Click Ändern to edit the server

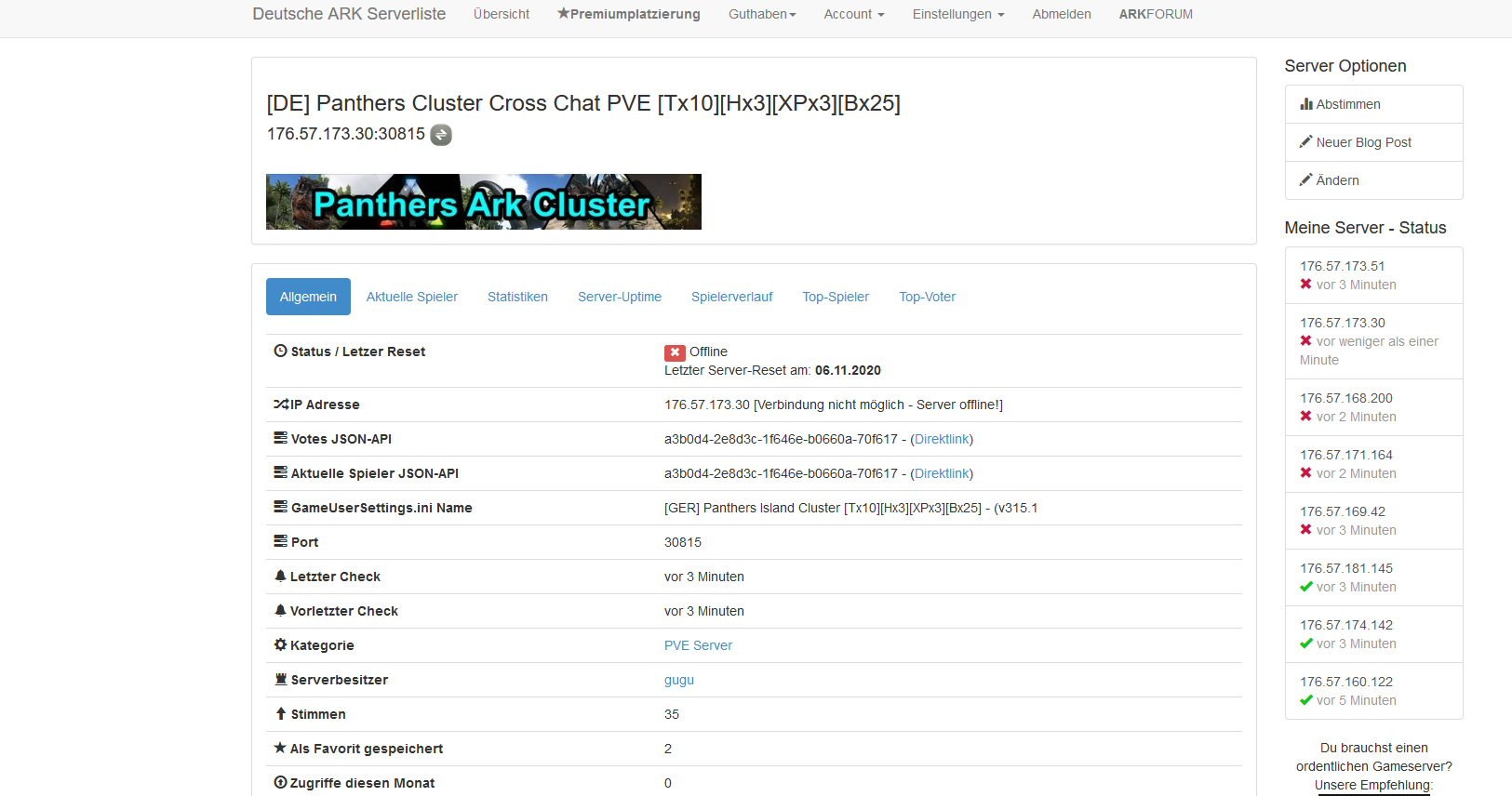tap(1374, 180)
